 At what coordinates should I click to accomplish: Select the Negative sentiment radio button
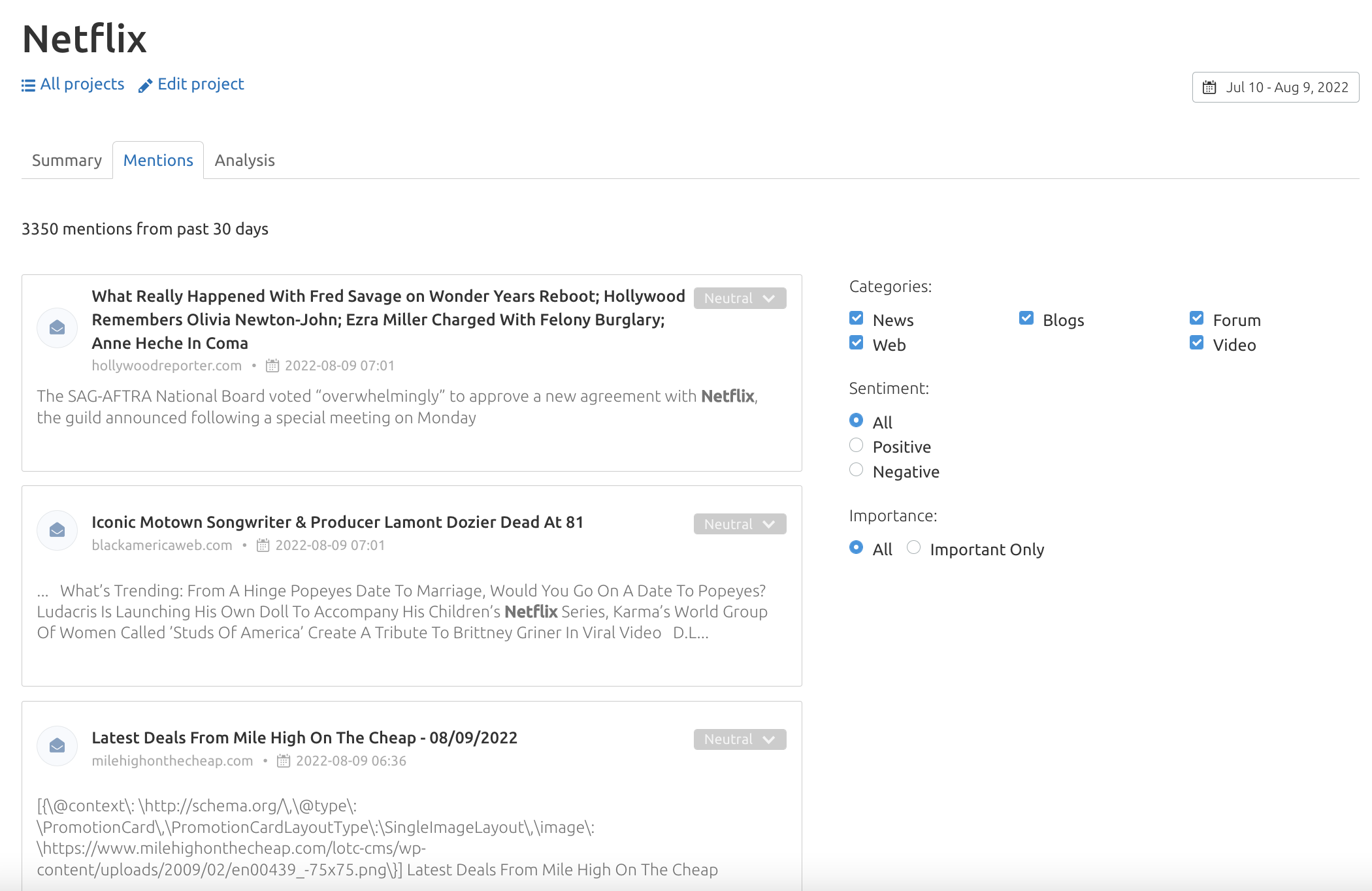point(856,470)
